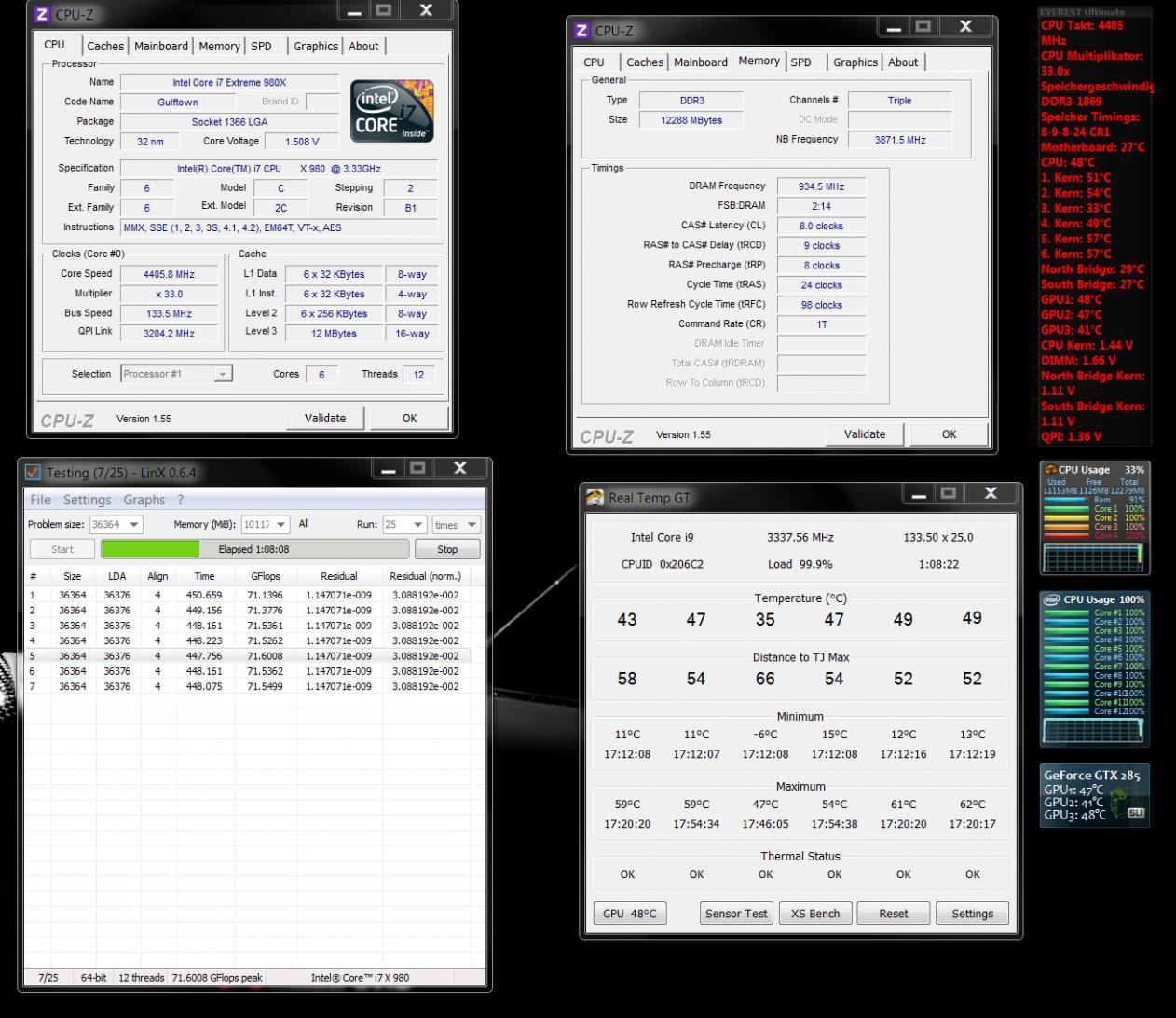Click the All label next to LinX memory
The image size is (1176, 1018).
(304, 524)
